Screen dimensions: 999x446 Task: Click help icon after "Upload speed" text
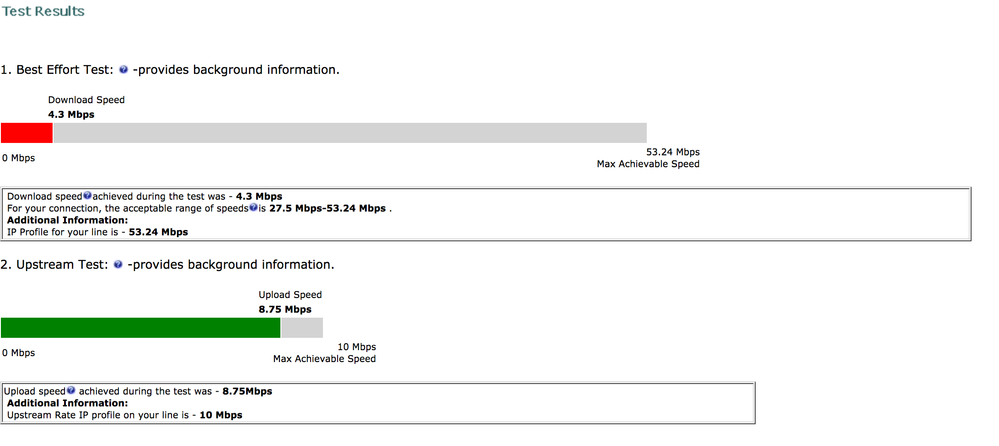(71, 391)
